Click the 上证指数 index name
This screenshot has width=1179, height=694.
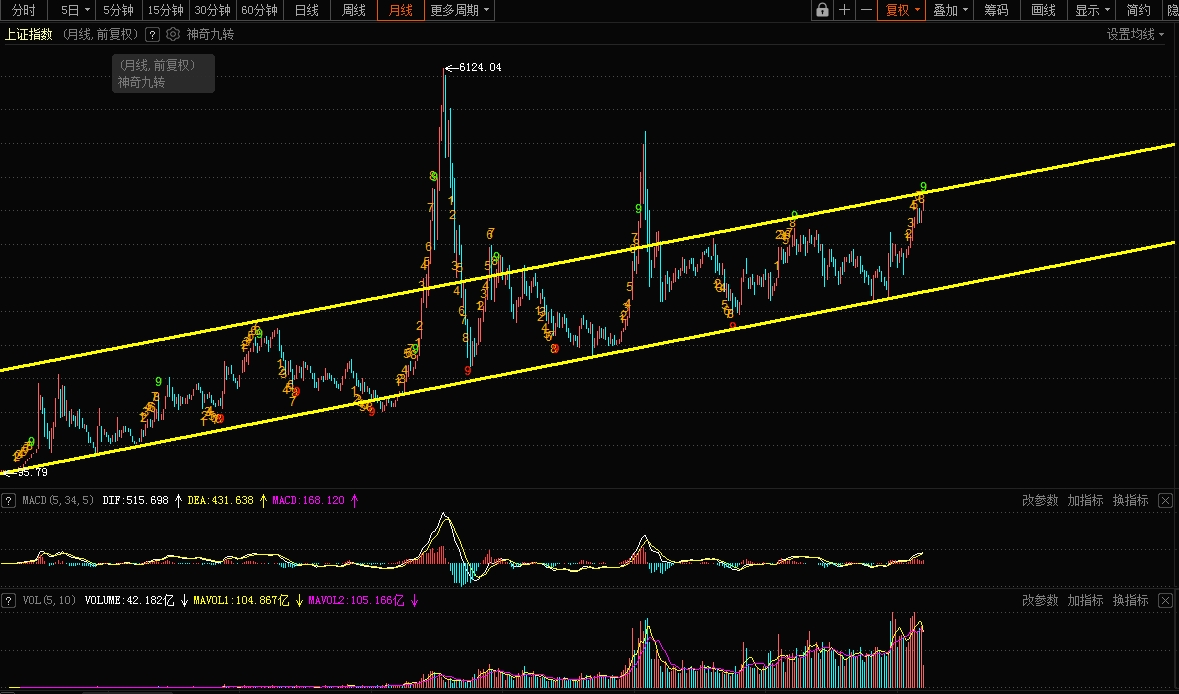coord(29,34)
